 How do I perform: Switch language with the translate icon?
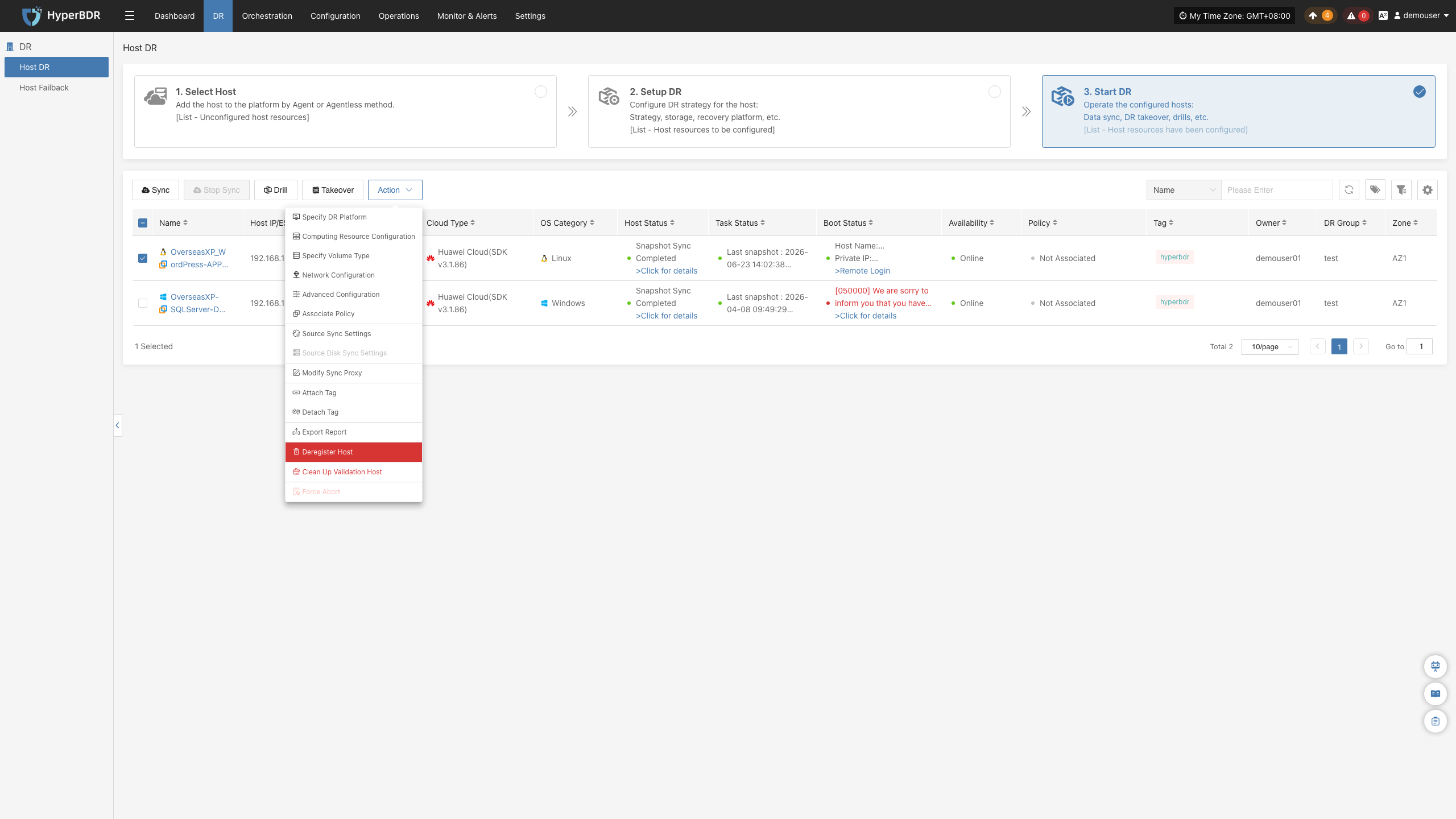pyautogui.click(x=1383, y=16)
